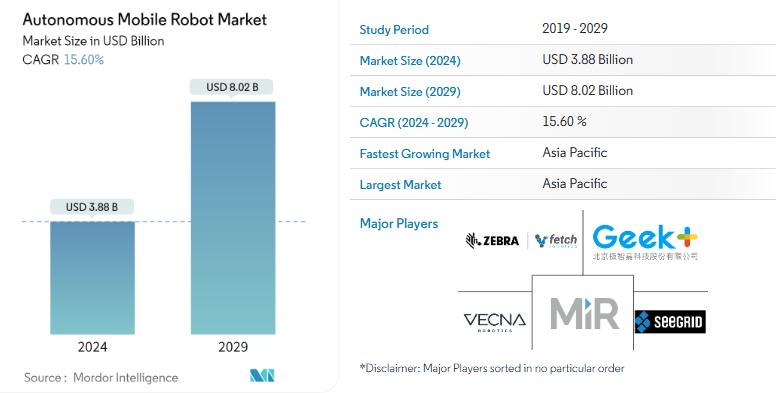Click the Major Players heading

pos(399,223)
